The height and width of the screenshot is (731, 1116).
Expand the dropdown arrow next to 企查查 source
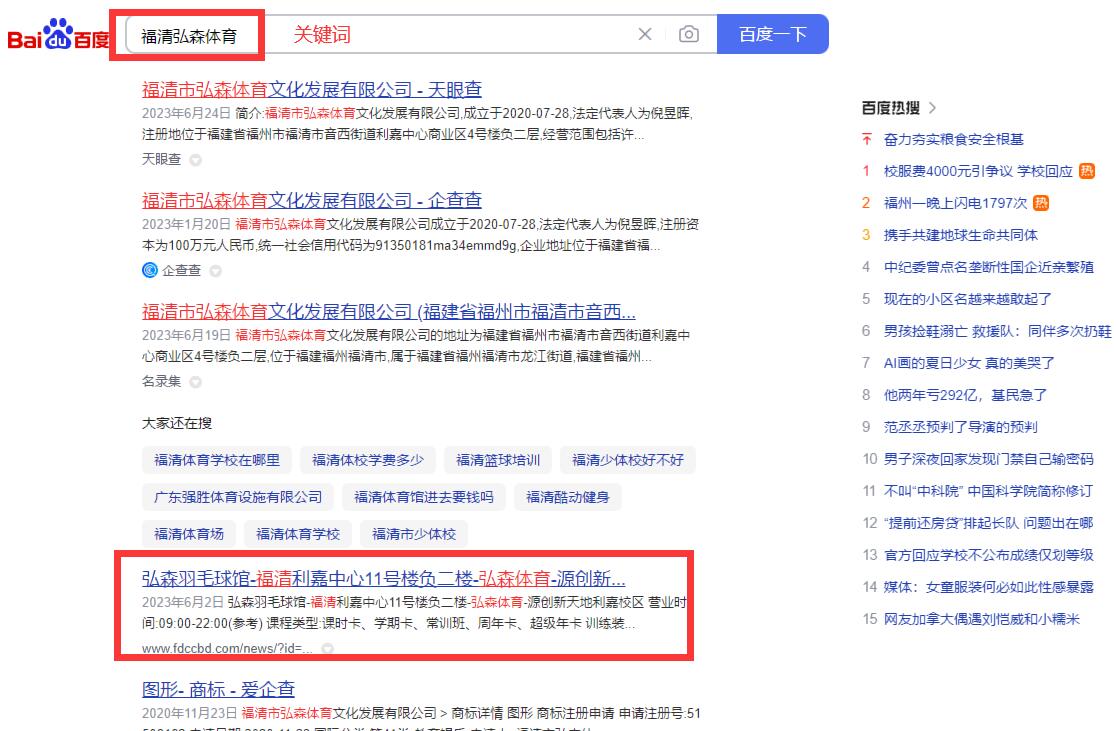[x=215, y=271]
